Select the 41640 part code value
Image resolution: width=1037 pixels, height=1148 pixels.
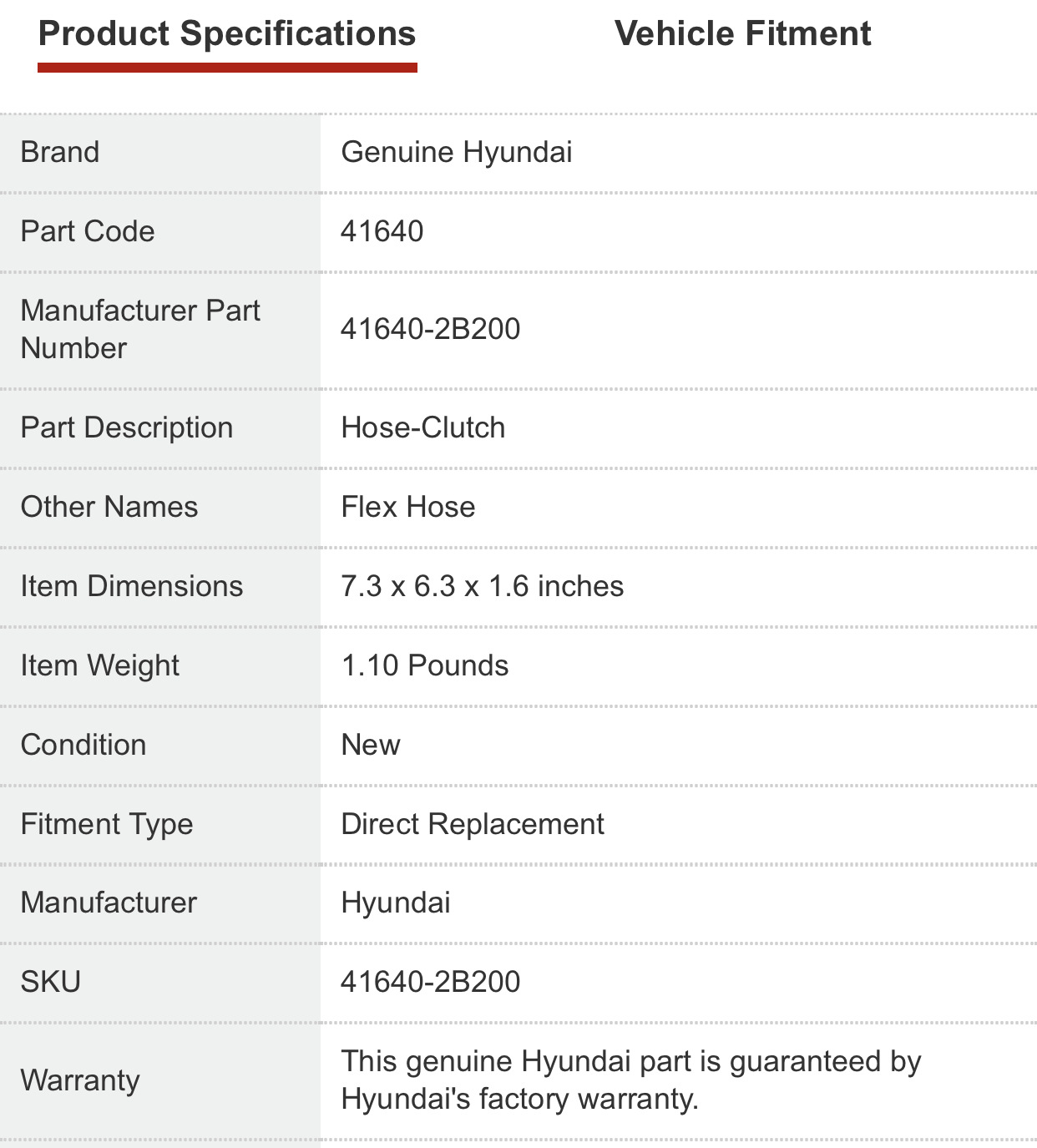(382, 231)
